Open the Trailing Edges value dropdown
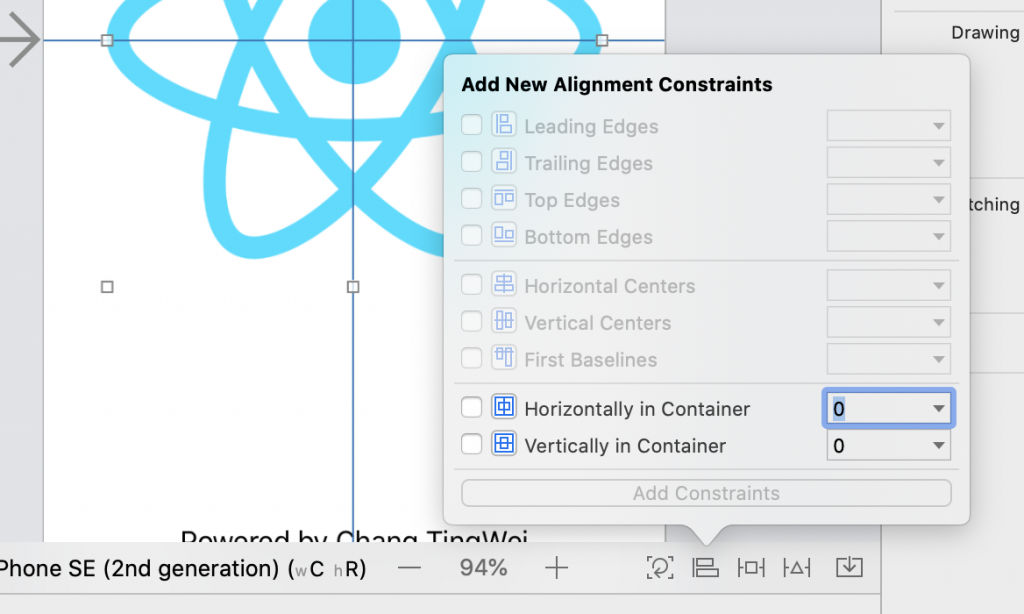Image resolution: width=1024 pixels, height=614 pixels. [x=889, y=162]
